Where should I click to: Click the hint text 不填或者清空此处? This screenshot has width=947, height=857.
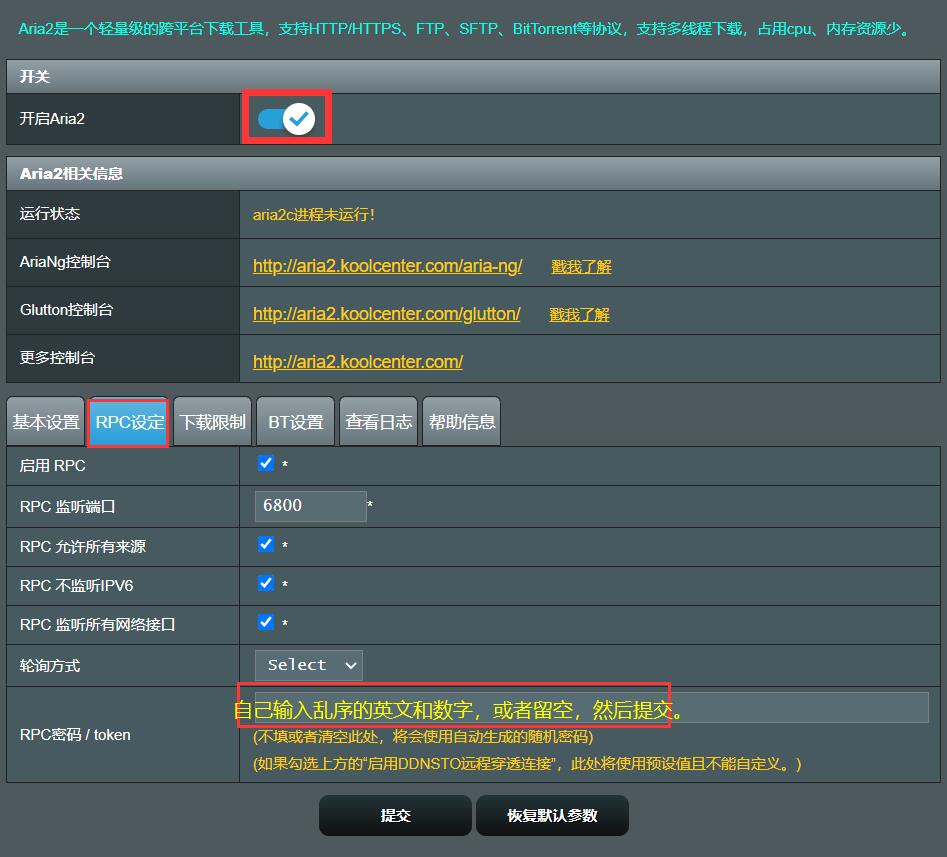point(423,737)
